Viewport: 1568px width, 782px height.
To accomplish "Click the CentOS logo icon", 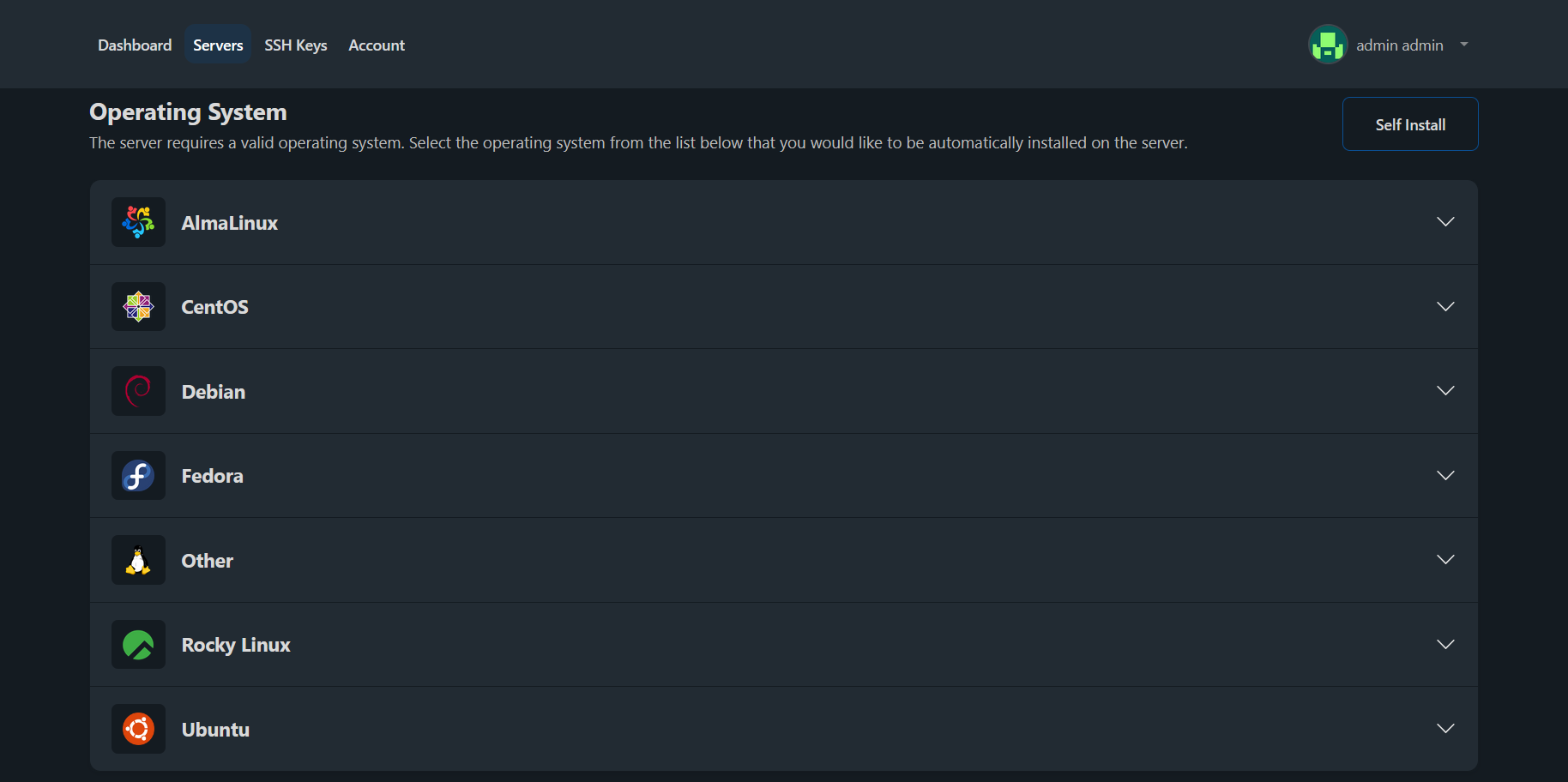I will pos(138,306).
